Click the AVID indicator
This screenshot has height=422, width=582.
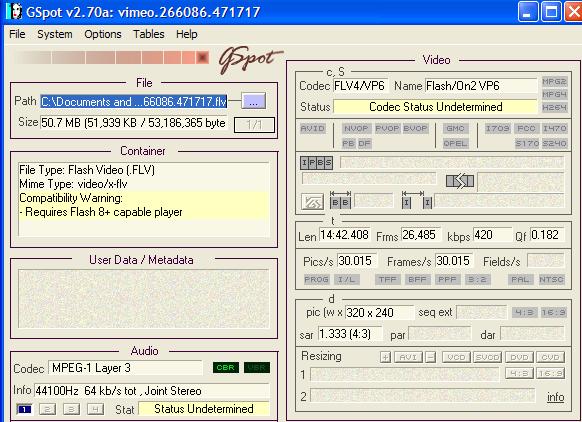[313, 128]
